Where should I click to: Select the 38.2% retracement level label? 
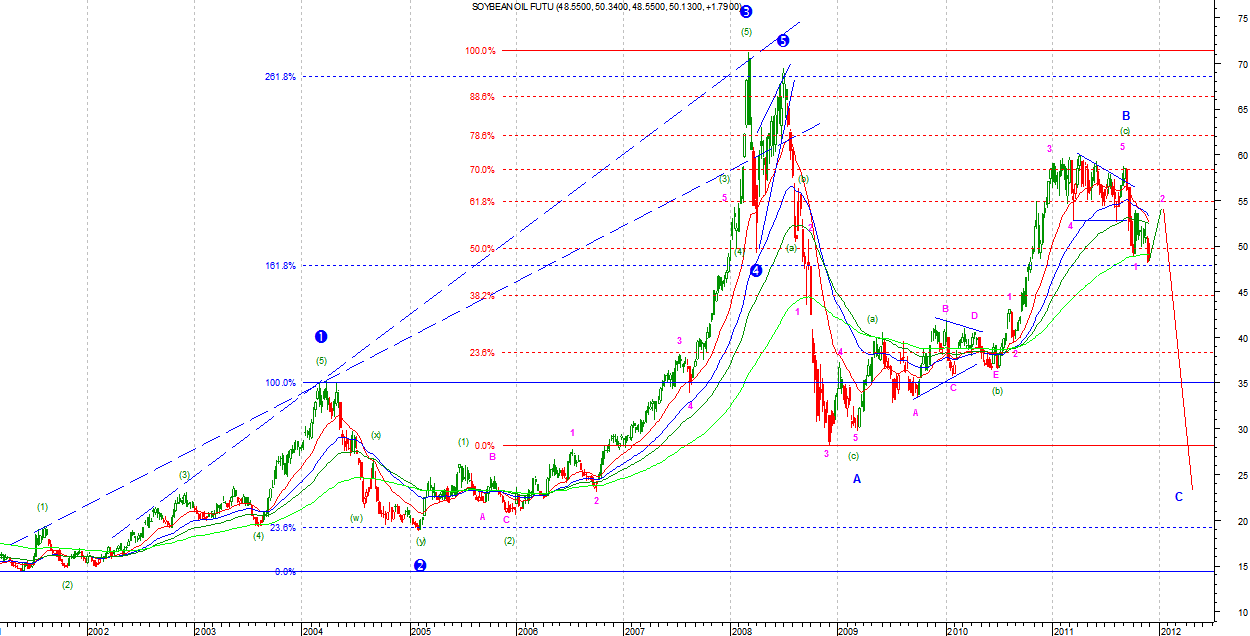(480, 296)
